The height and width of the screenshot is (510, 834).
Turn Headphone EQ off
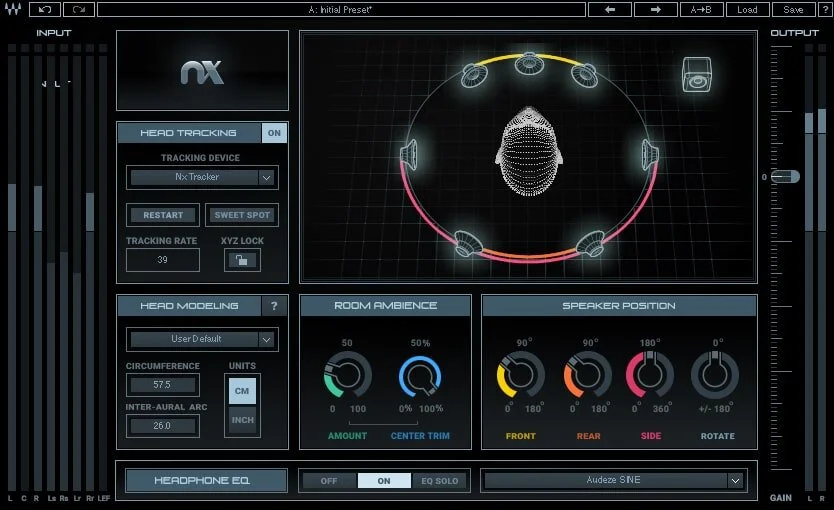coord(329,481)
